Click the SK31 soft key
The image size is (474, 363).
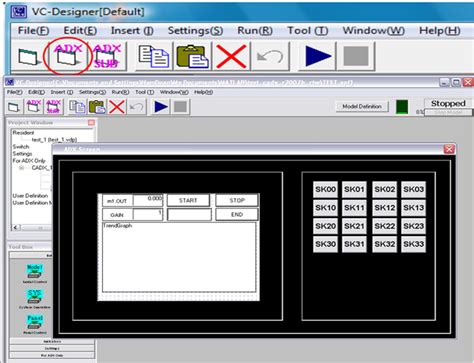coord(354,244)
